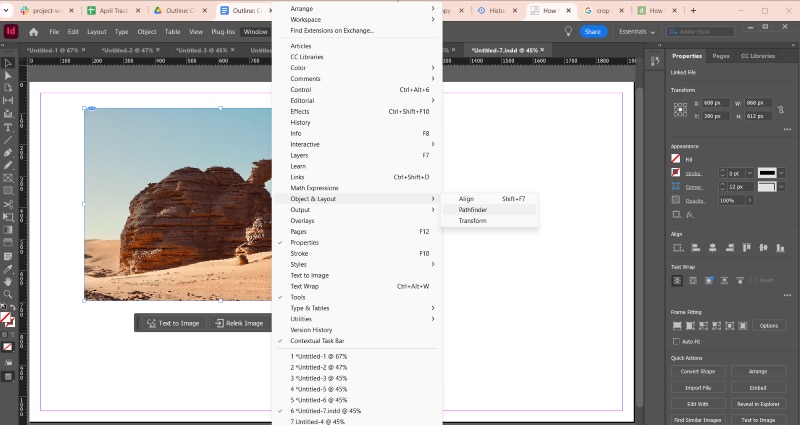The image size is (800, 425).
Task: Toggle the Invert text wrap checkbox
Action: point(754,281)
